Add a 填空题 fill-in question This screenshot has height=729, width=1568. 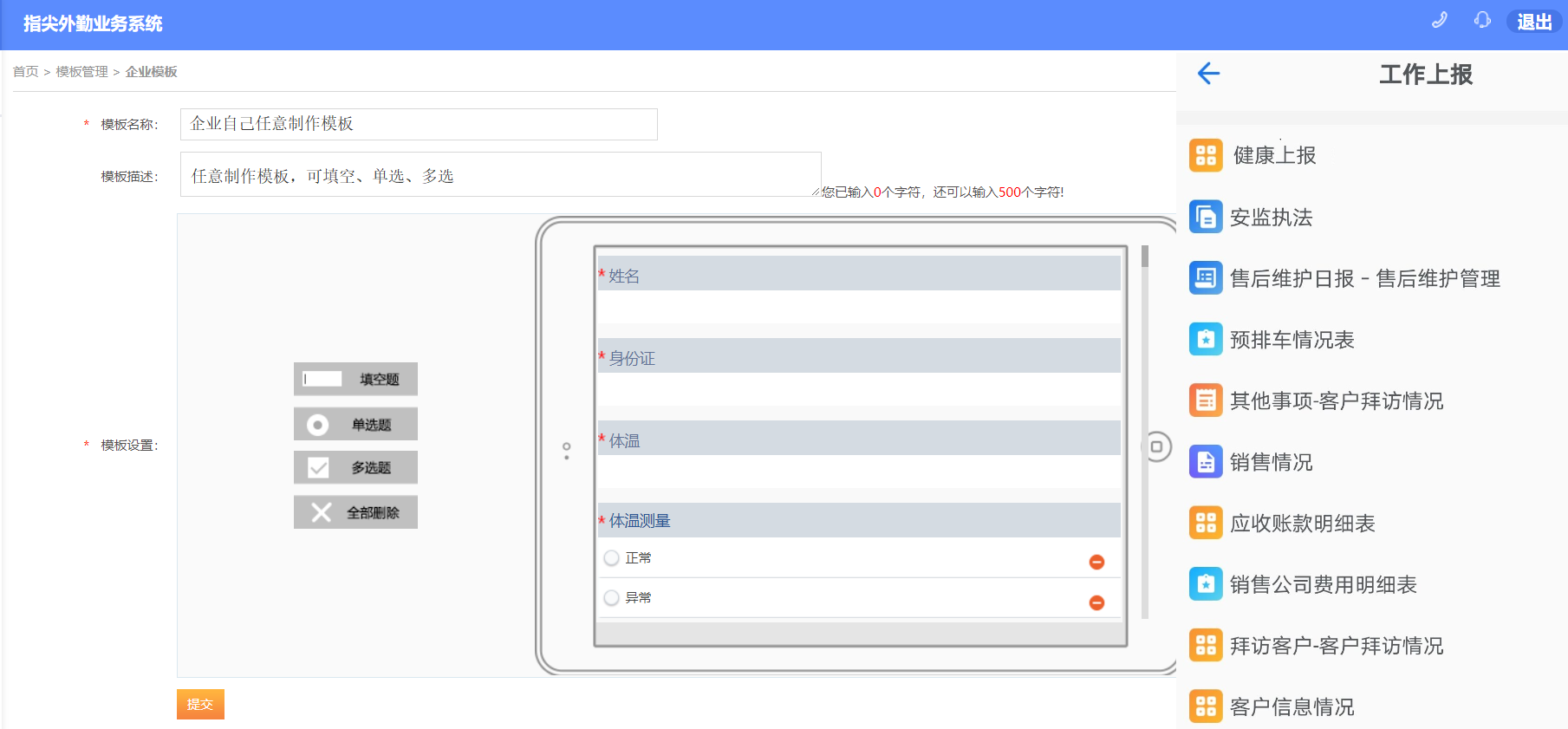(x=355, y=379)
